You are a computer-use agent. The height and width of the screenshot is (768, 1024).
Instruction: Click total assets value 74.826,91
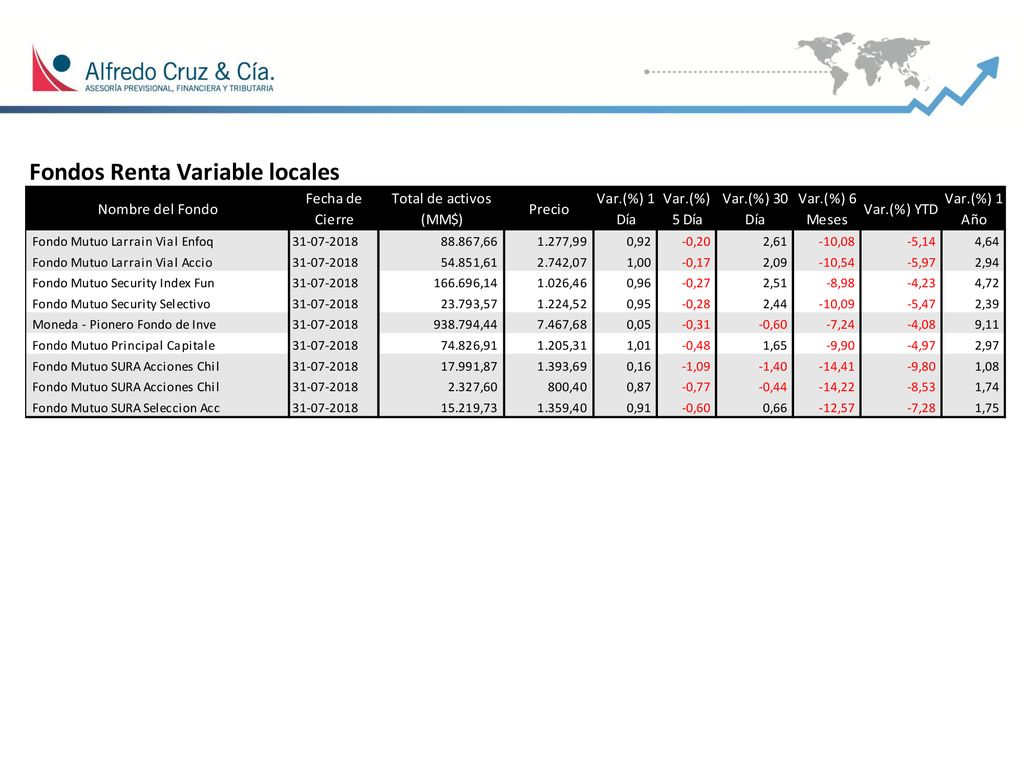[x=468, y=345]
